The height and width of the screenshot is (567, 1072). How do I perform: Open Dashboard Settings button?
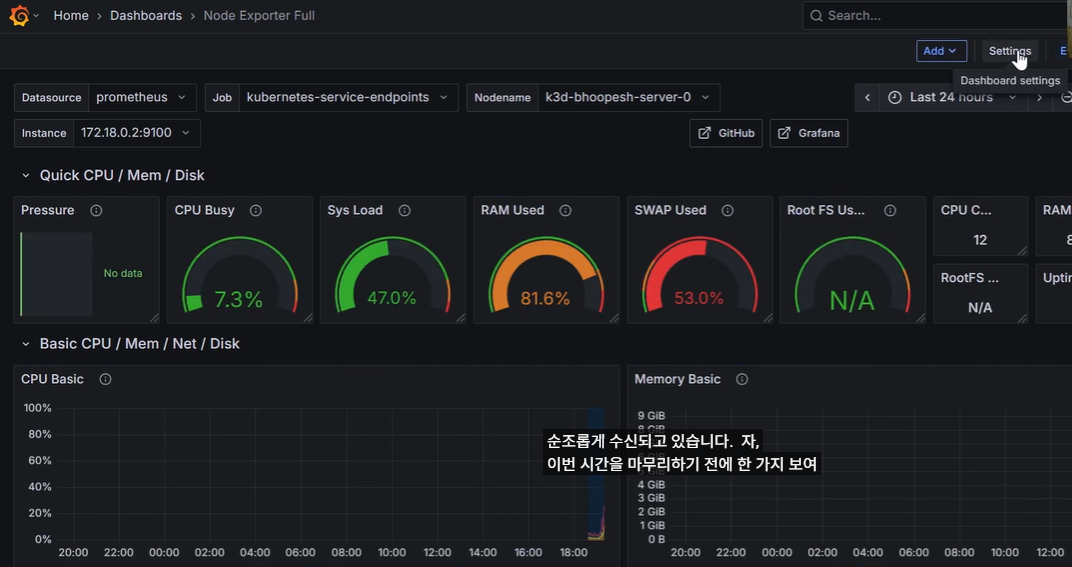click(1010, 51)
